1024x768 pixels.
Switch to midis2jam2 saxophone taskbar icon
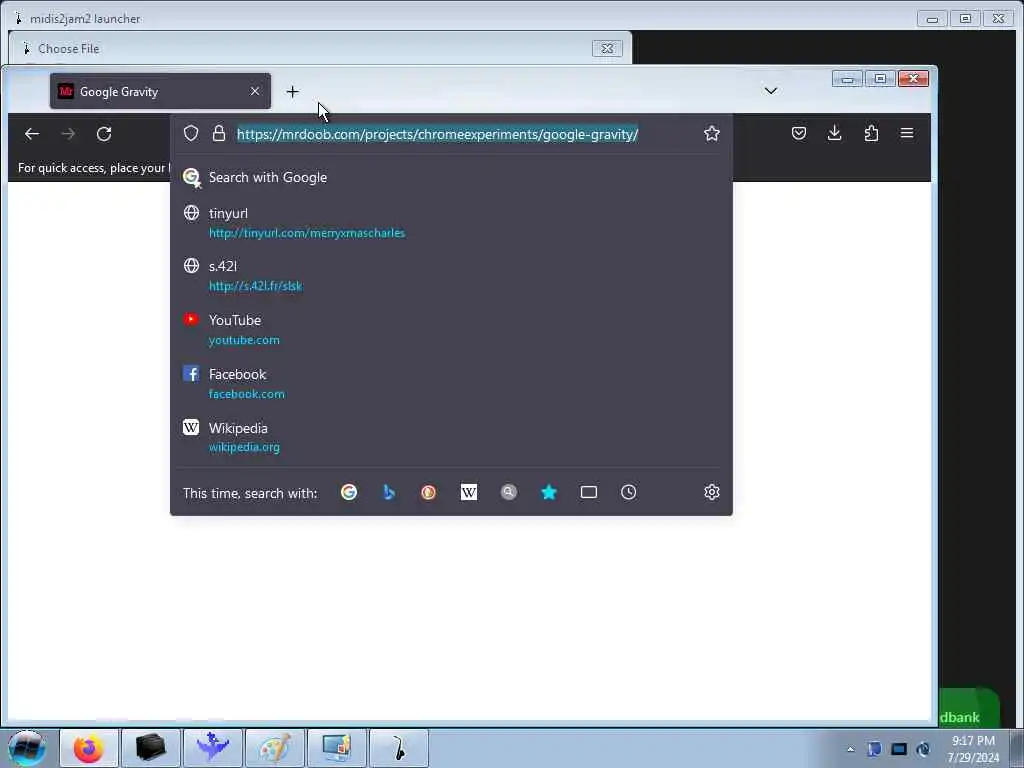pos(398,748)
